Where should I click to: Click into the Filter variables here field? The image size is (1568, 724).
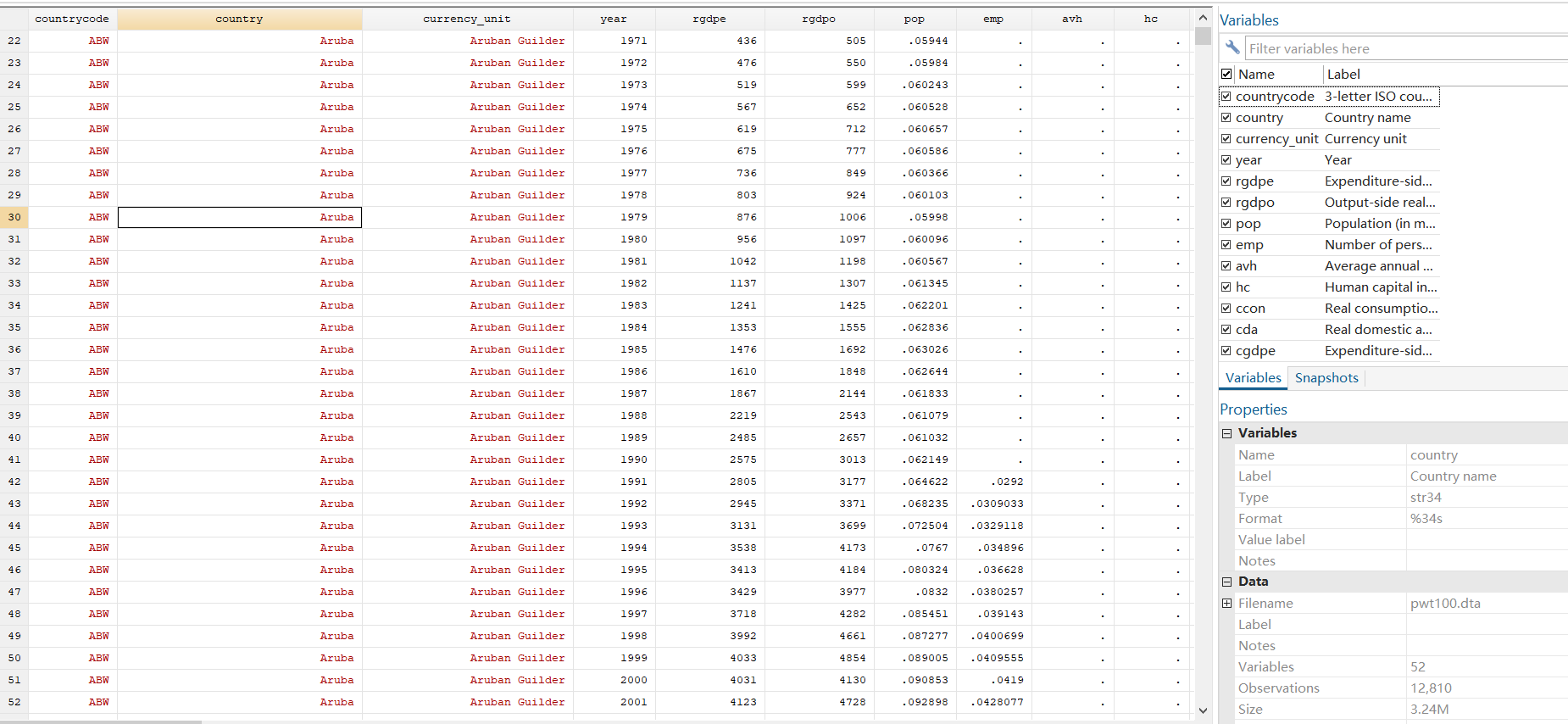coord(1405,48)
